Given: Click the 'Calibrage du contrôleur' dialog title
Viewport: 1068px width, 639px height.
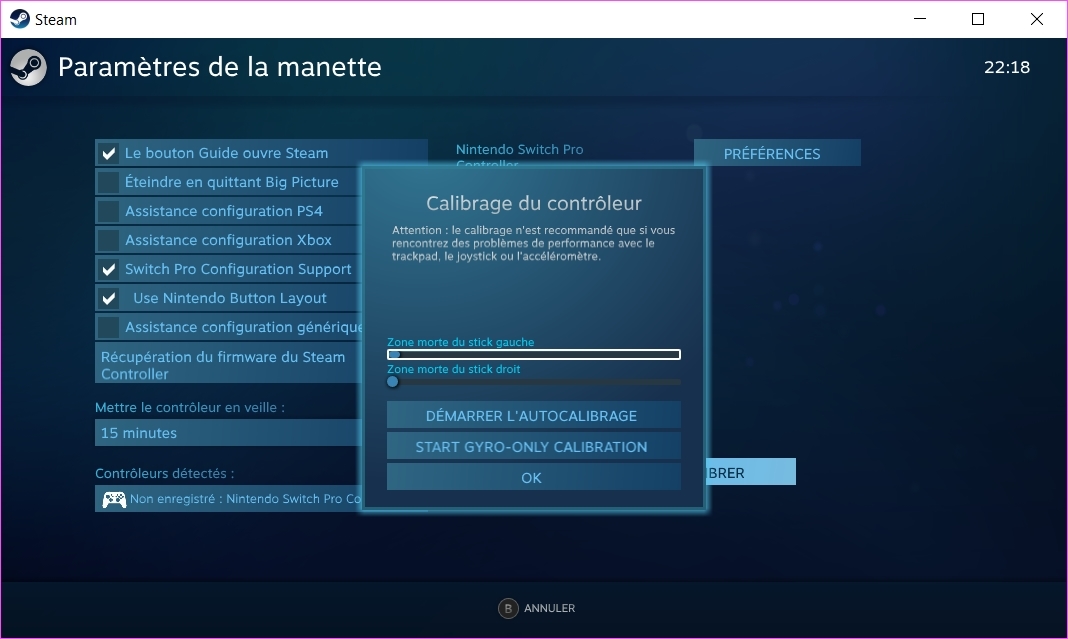Looking at the screenshot, I should [x=533, y=203].
